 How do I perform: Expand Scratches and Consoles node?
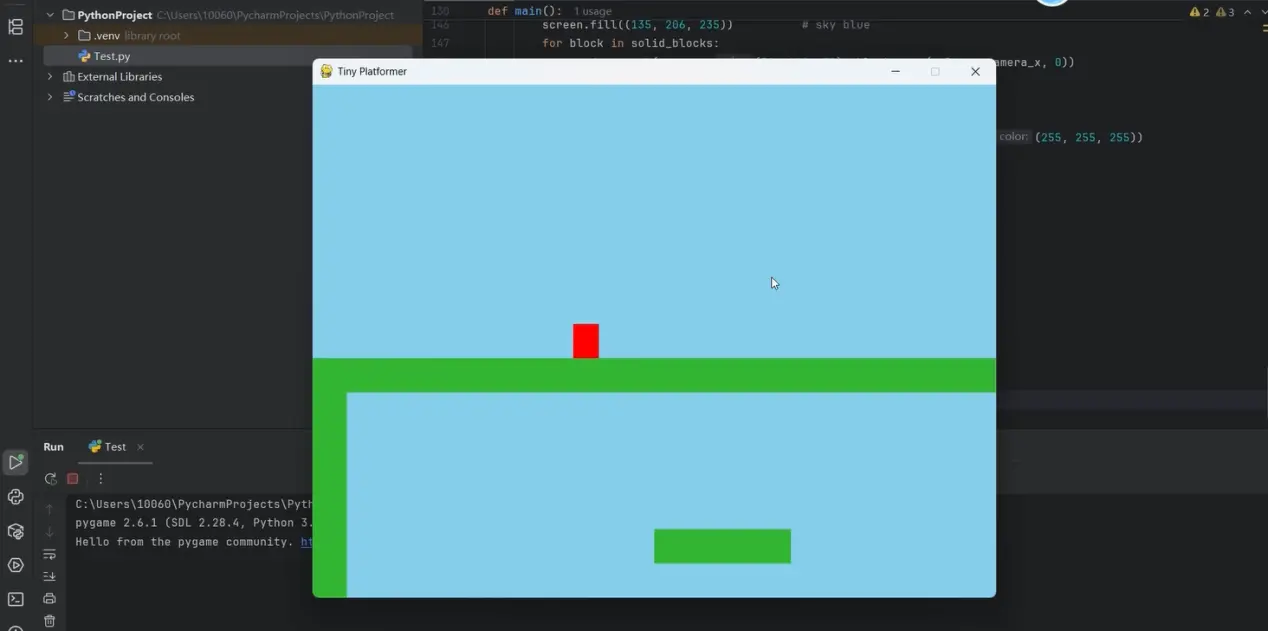(x=50, y=97)
